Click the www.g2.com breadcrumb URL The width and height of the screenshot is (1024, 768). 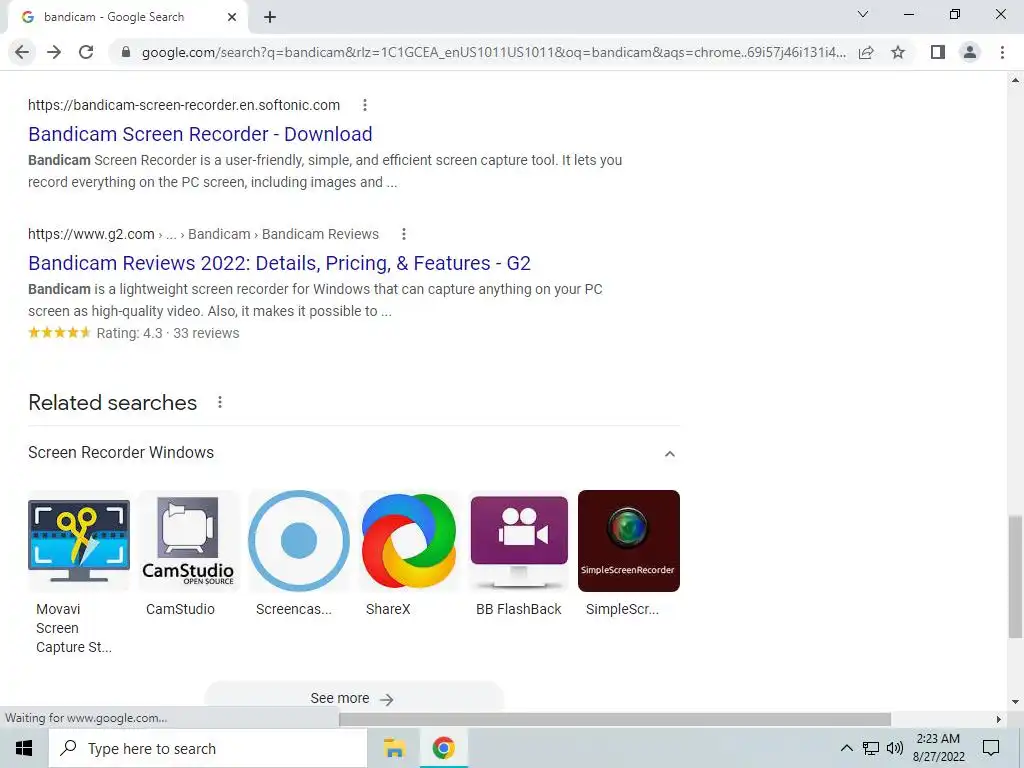click(x=203, y=234)
